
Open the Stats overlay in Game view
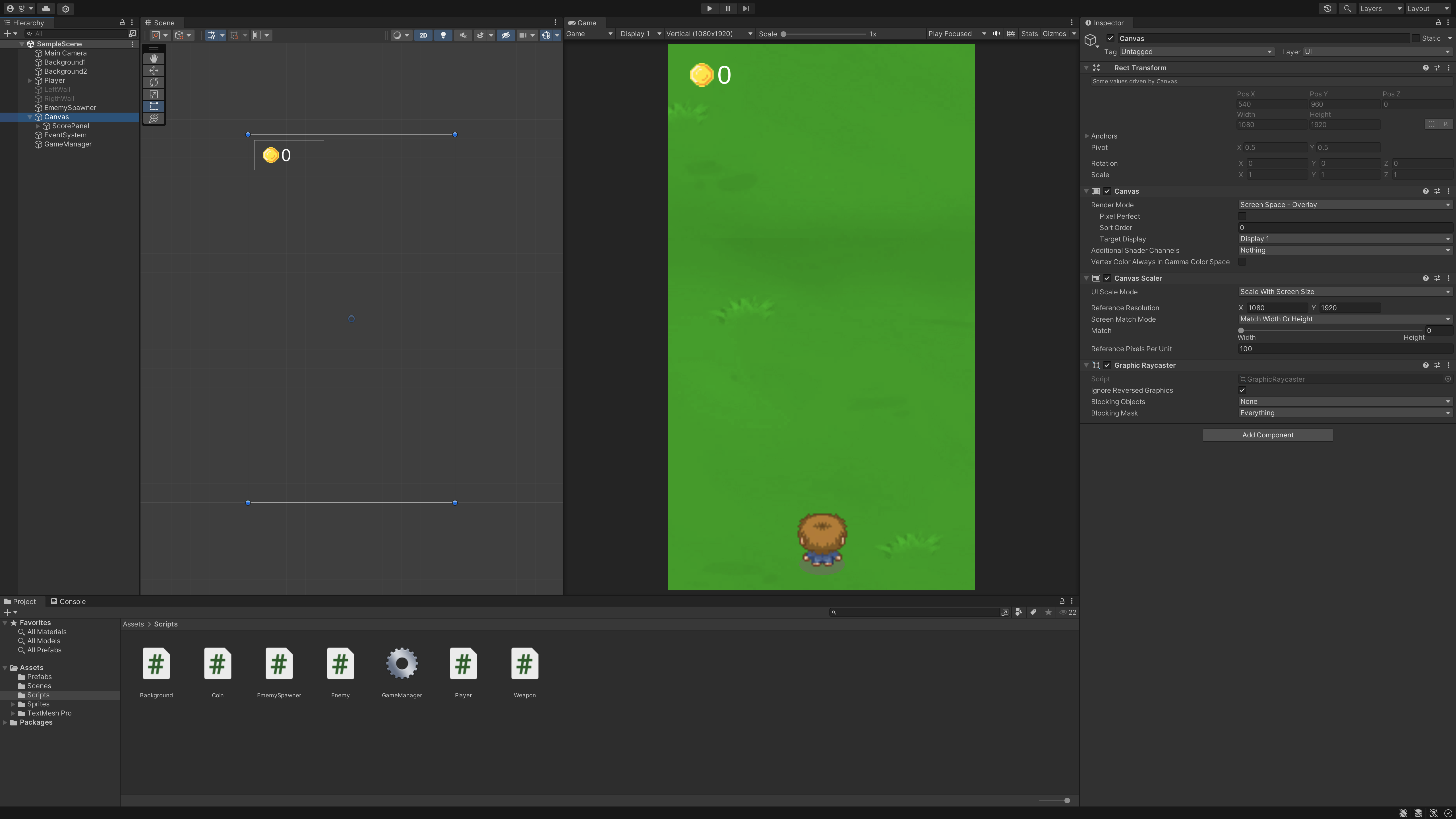pyautogui.click(x=1029, y=34)
